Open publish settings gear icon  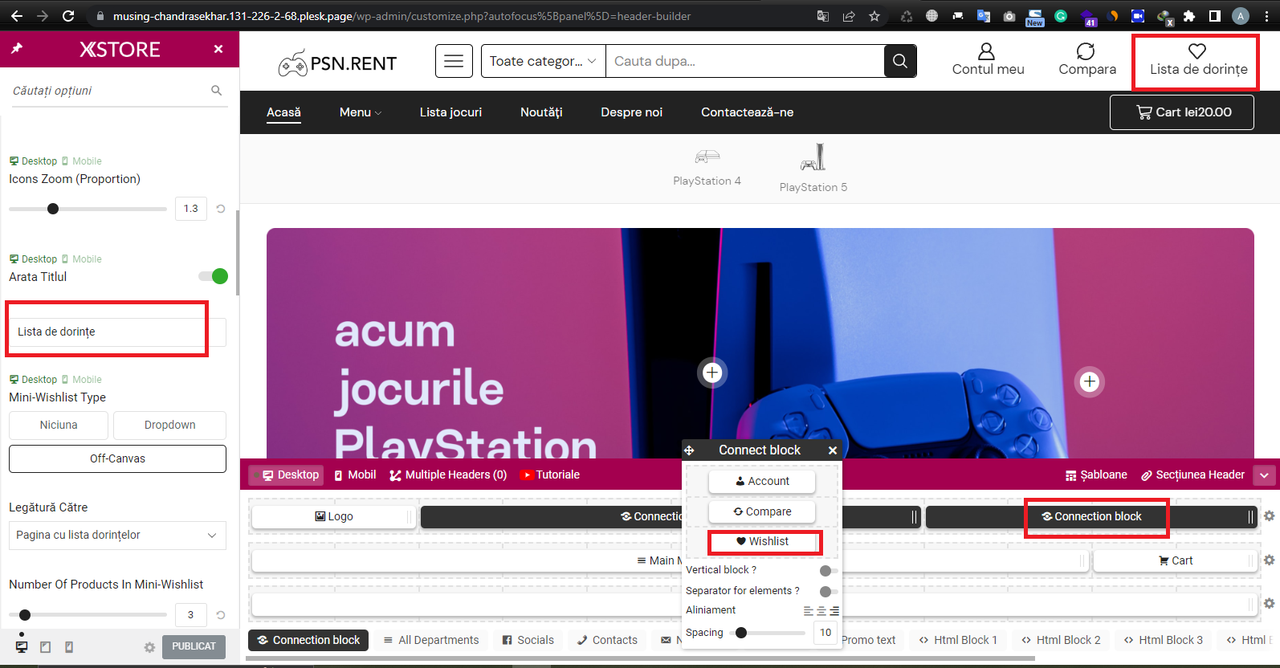click(x=150, y=647)
